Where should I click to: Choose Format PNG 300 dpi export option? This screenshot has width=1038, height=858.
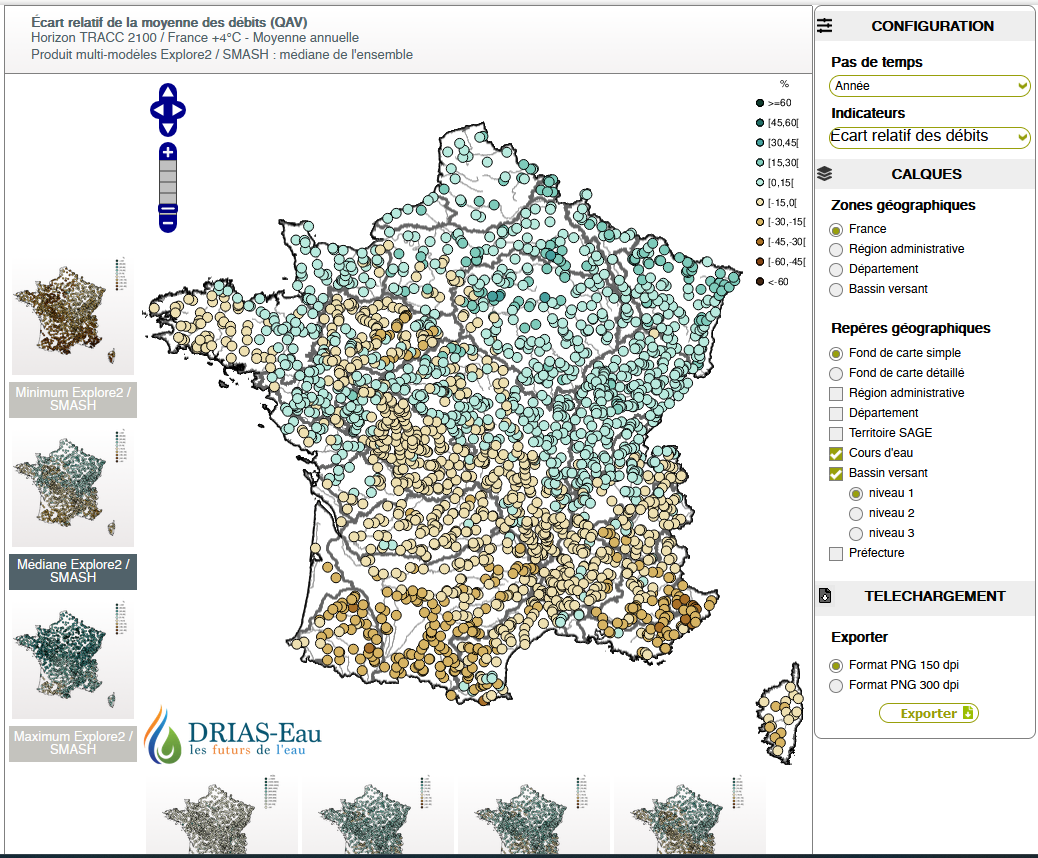(836, 685)
